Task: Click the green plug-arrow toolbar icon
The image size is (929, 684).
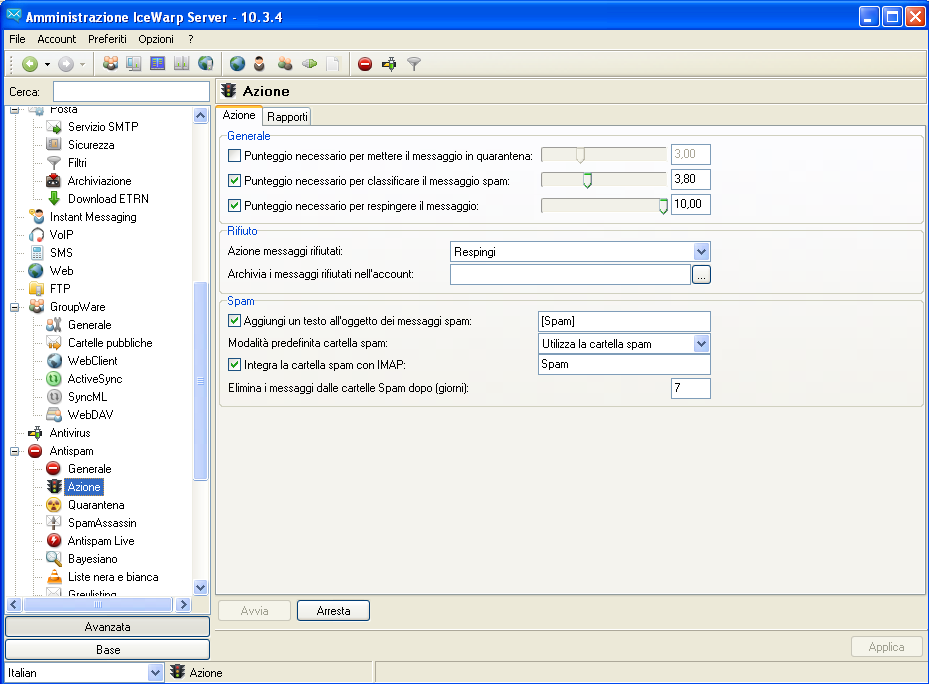Action: (309, 63)
